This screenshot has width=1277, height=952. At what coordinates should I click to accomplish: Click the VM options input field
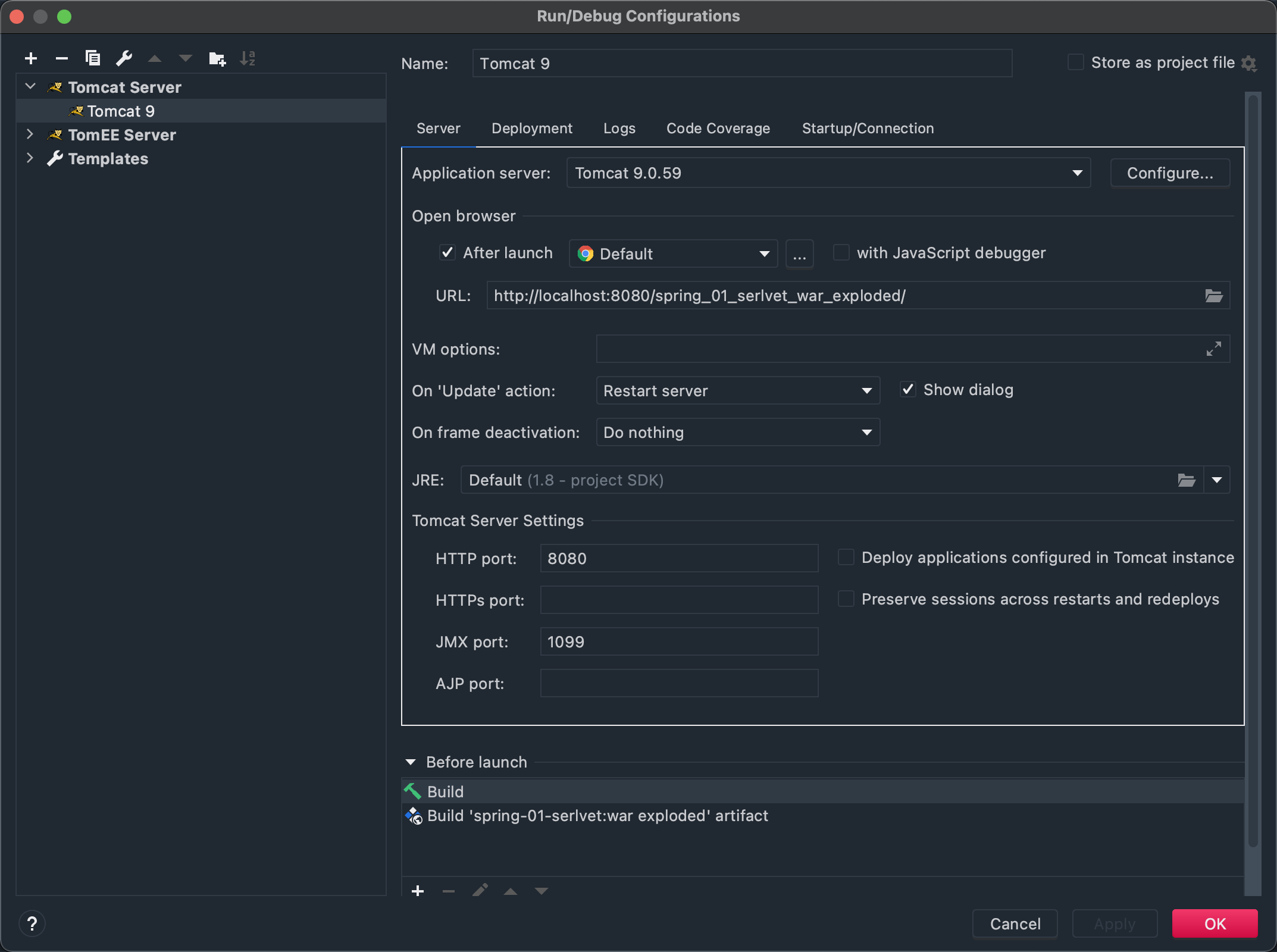pos(913,349)
